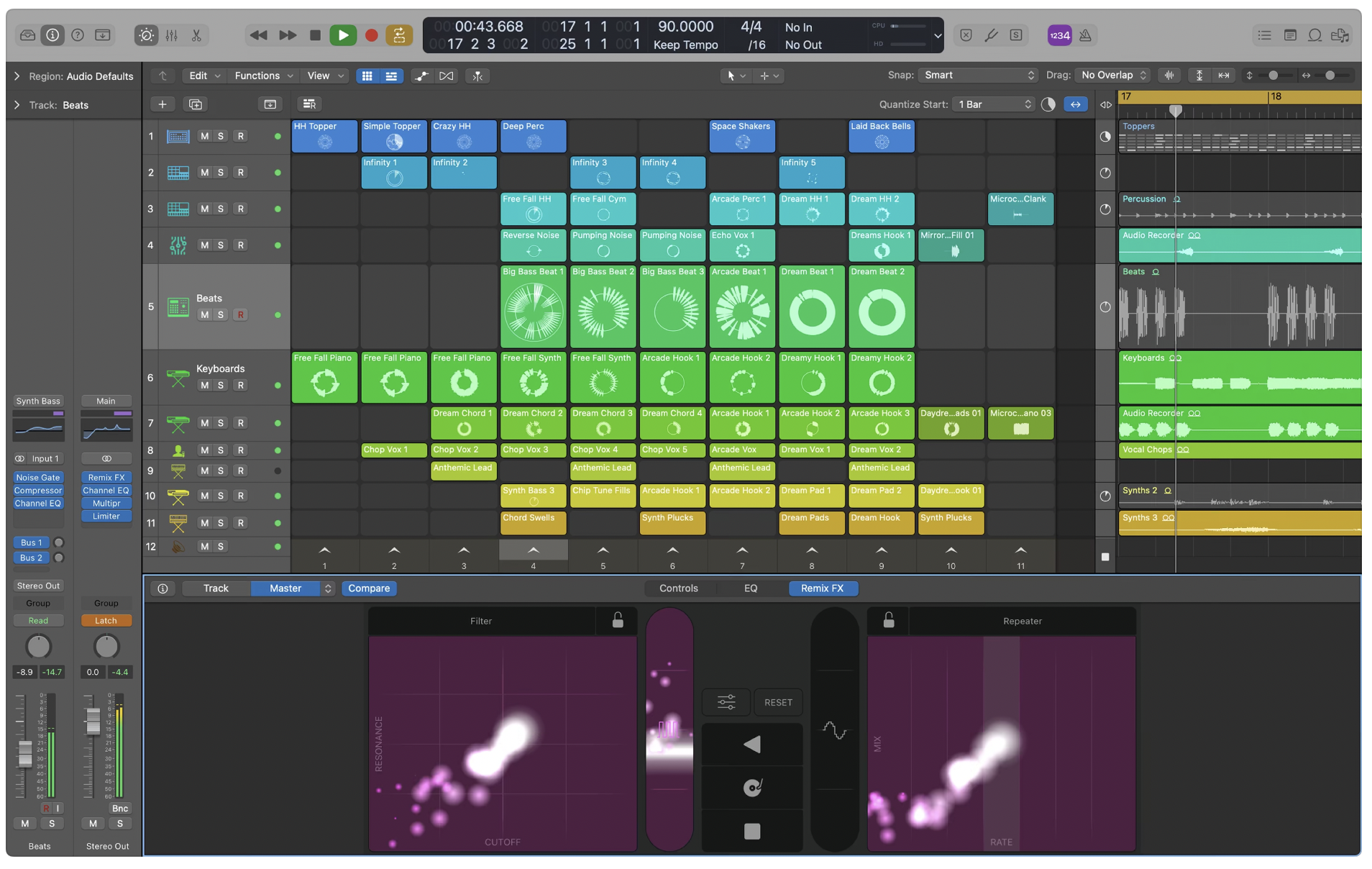Viewport: 1372px width, 869px height.
Task: Click the Duplicate Track button
Action: click(x=196, y=104)
